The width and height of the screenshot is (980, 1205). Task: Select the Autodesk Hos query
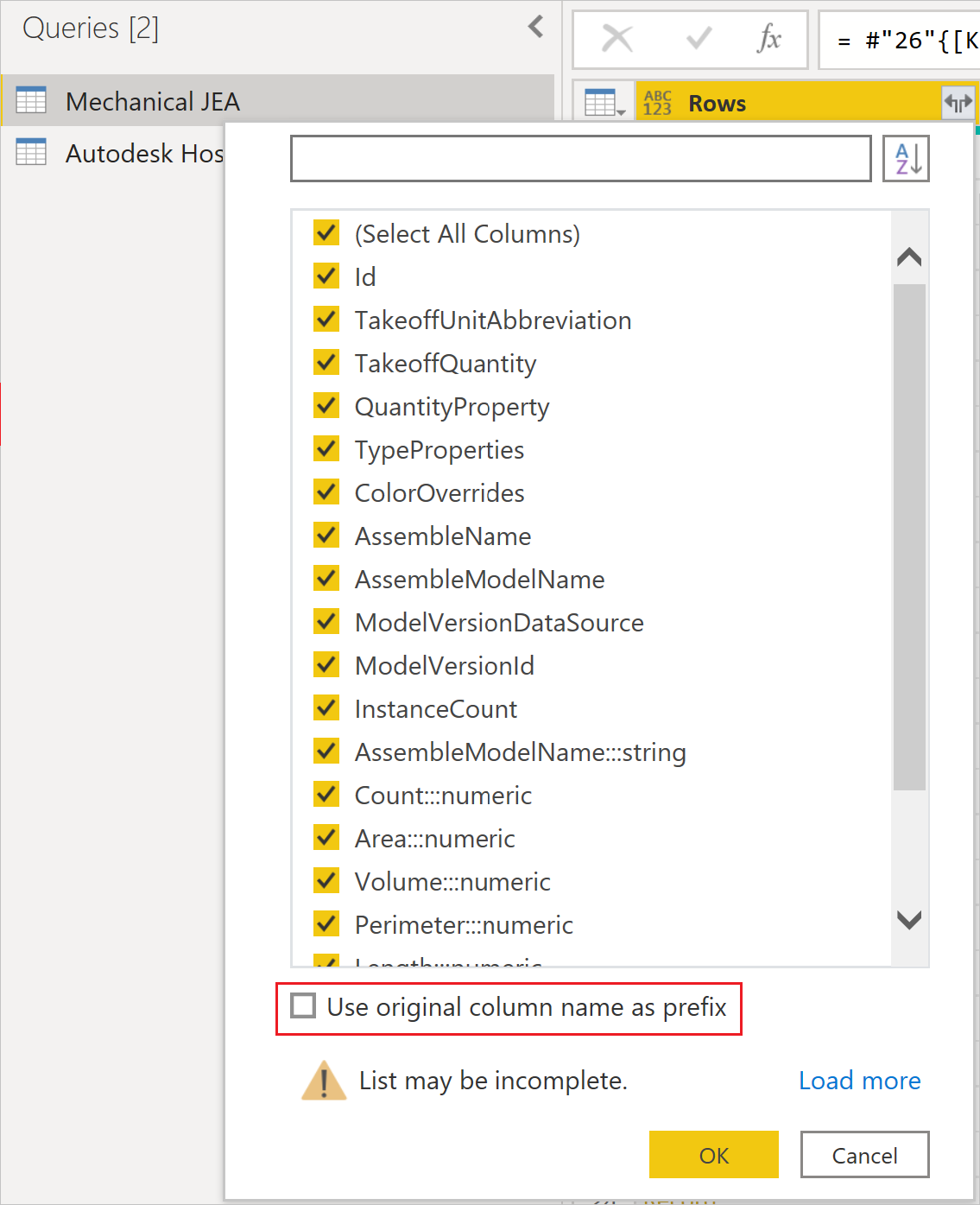144,153
